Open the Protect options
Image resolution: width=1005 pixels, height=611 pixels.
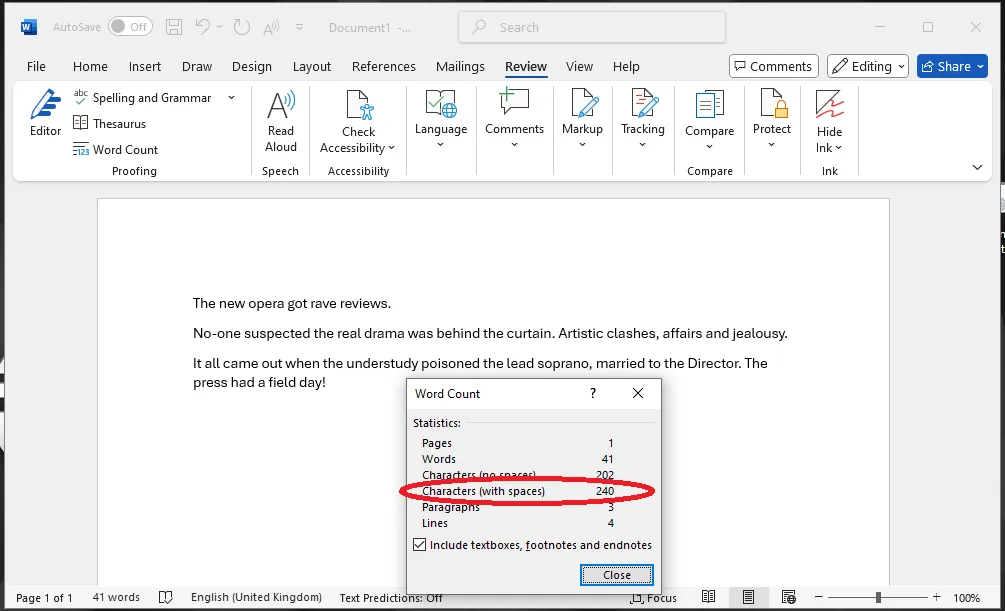point(772,119)
